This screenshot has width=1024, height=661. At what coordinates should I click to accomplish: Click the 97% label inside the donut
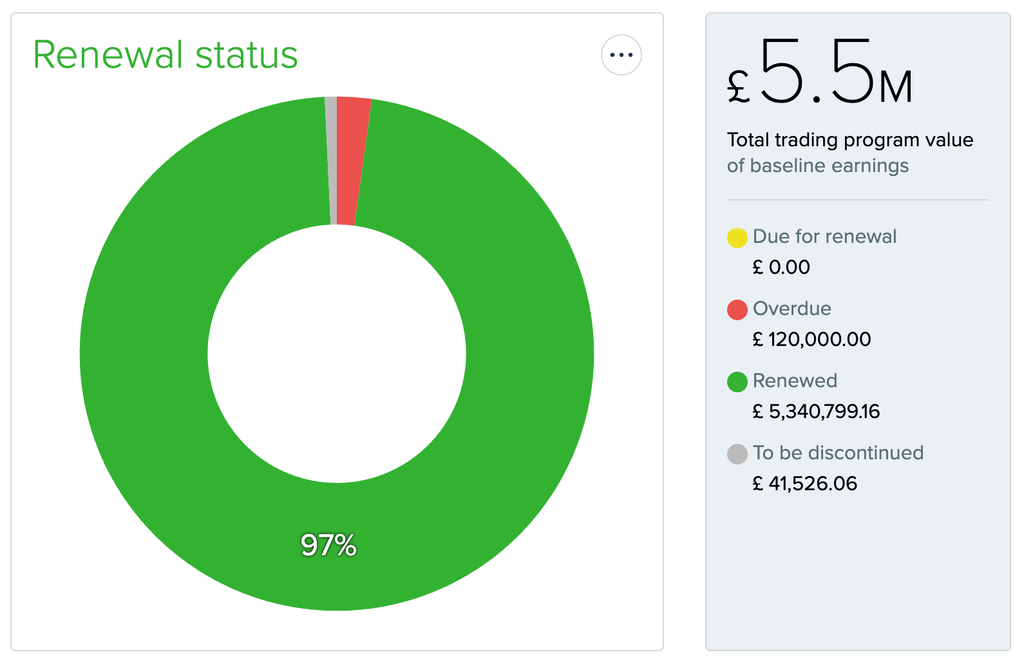pyautogui.click(x=330, y=546)
